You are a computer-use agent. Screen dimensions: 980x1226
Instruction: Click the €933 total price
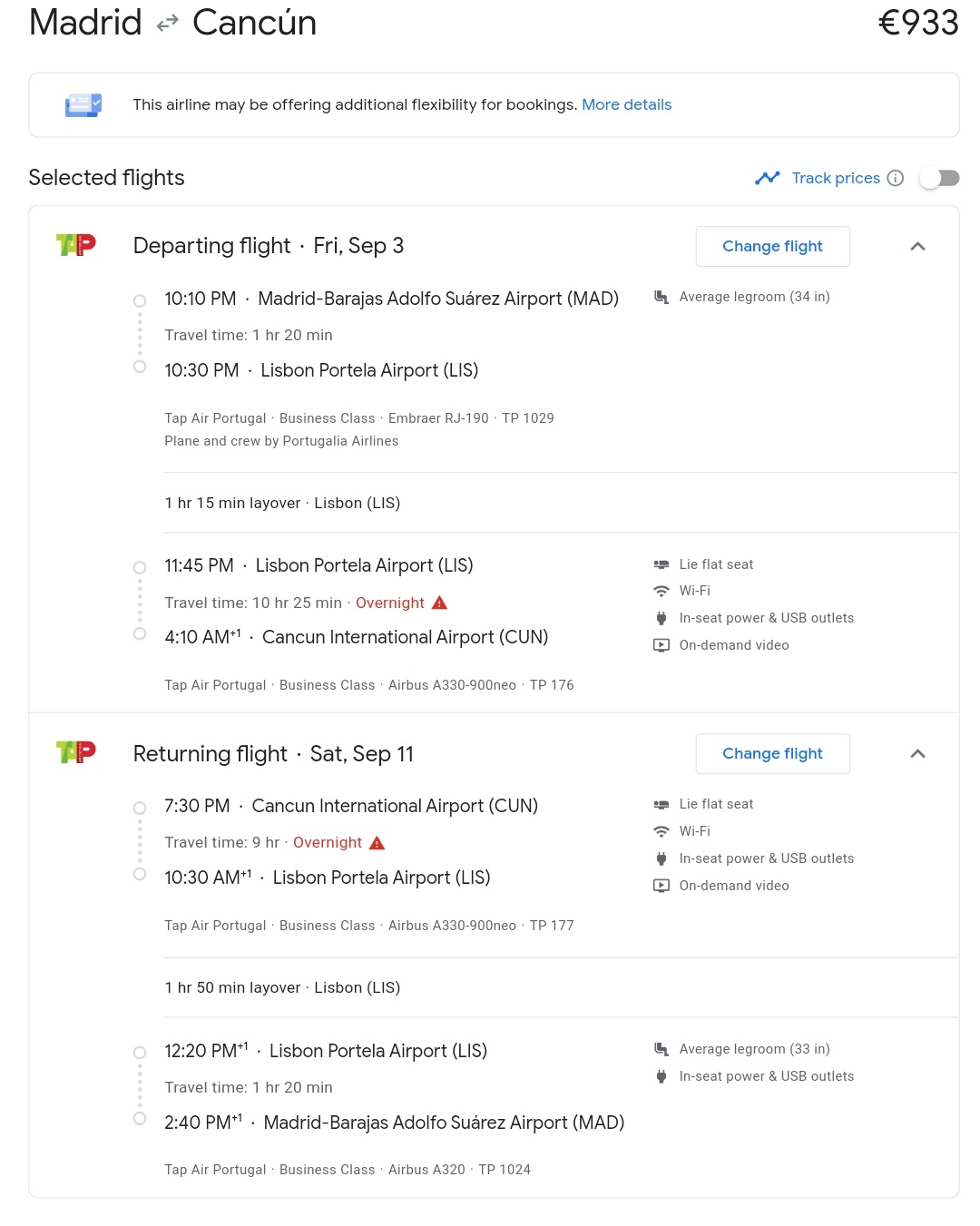(x=917, y=23)
